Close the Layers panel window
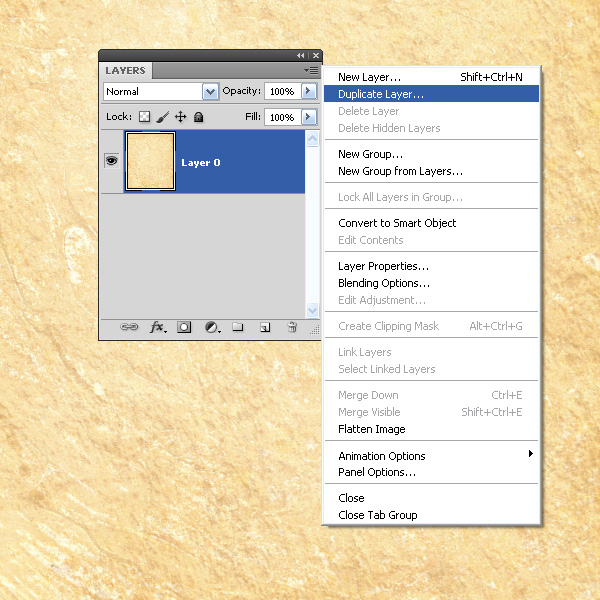Image resolution: width=600 pixels, height=600 pixels. pyautogui.click(x=316, y=56)
